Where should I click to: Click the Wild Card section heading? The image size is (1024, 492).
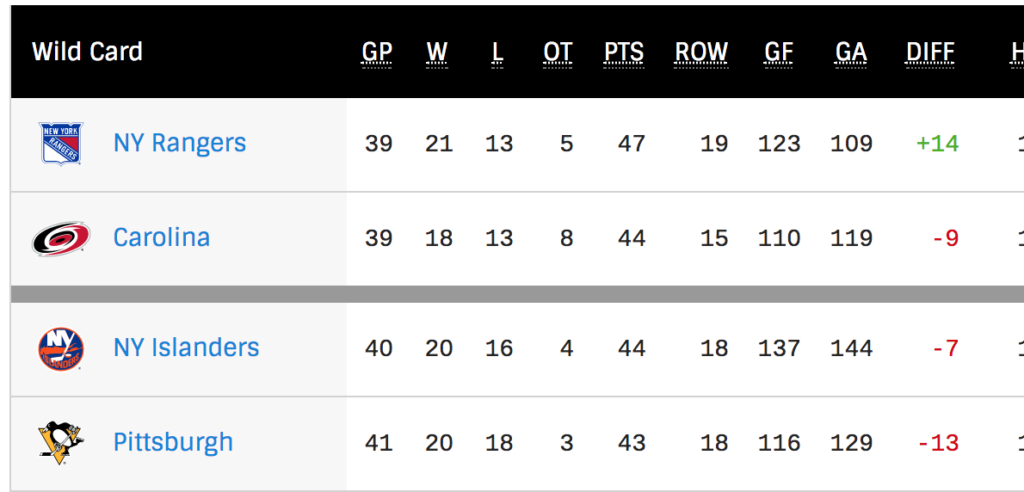[x=87, y=52]
